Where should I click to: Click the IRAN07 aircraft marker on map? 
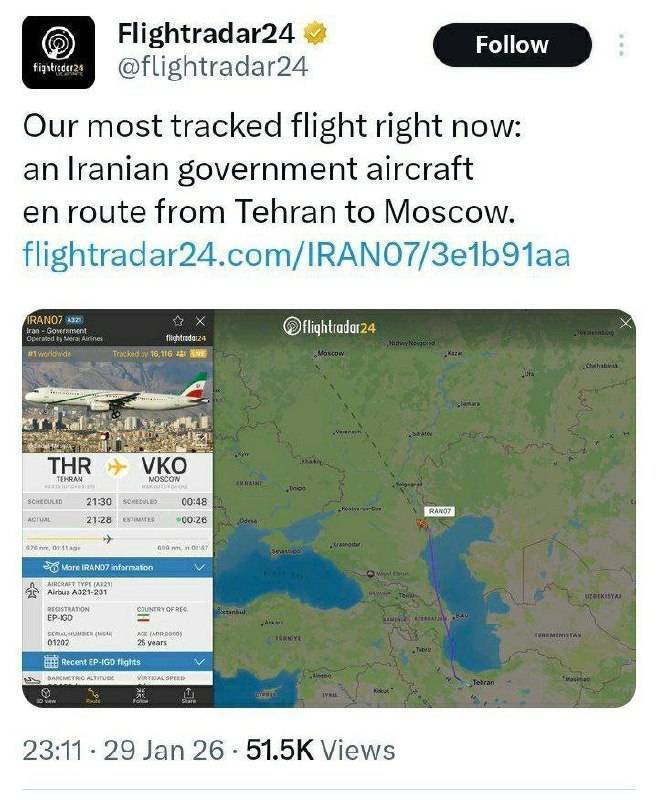tap(423, 521)
